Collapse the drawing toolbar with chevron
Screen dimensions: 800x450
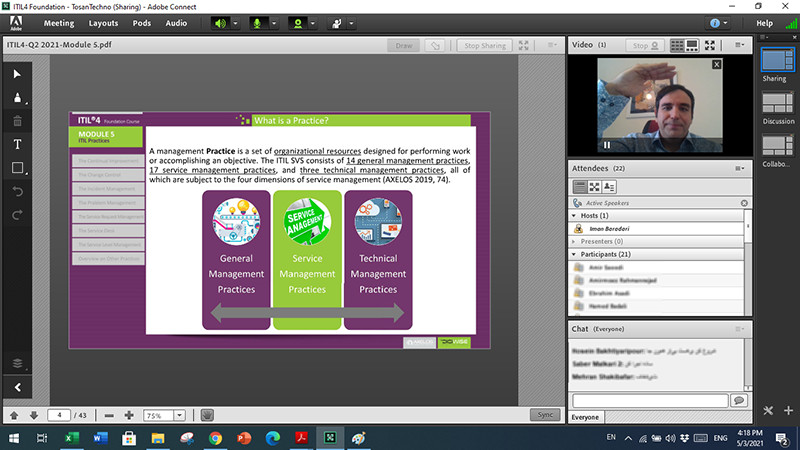pos(17,387)
